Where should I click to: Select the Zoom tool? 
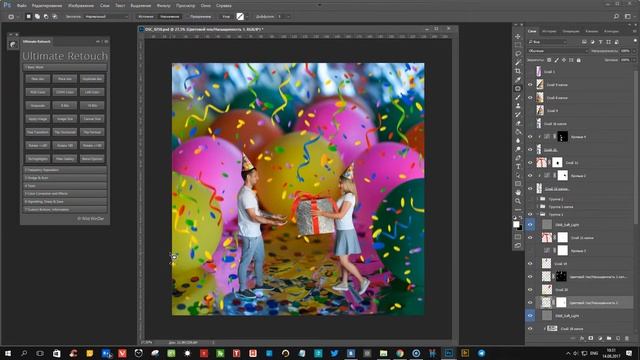(518, 201)
